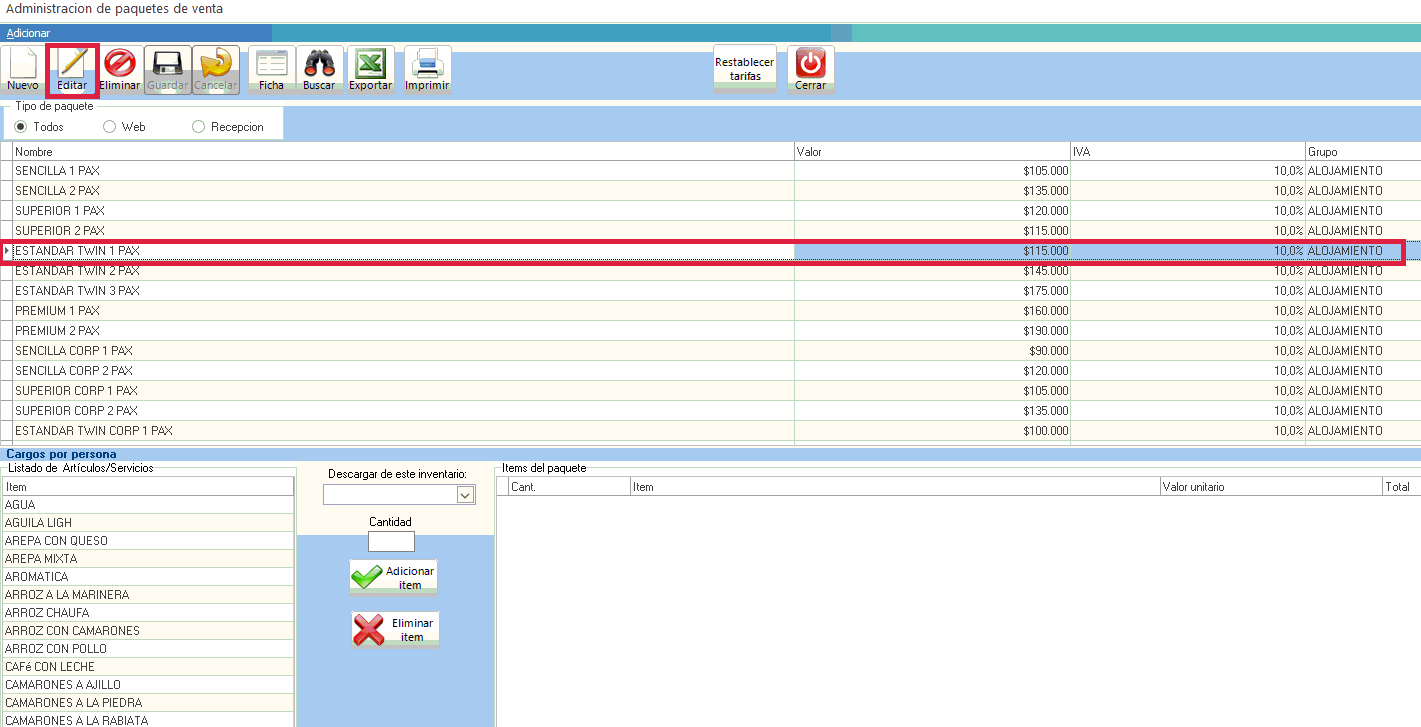This screenshot has height=727, width=1421.
Task: Sort by the Nombre column header
Action: (x=400, y=152)
